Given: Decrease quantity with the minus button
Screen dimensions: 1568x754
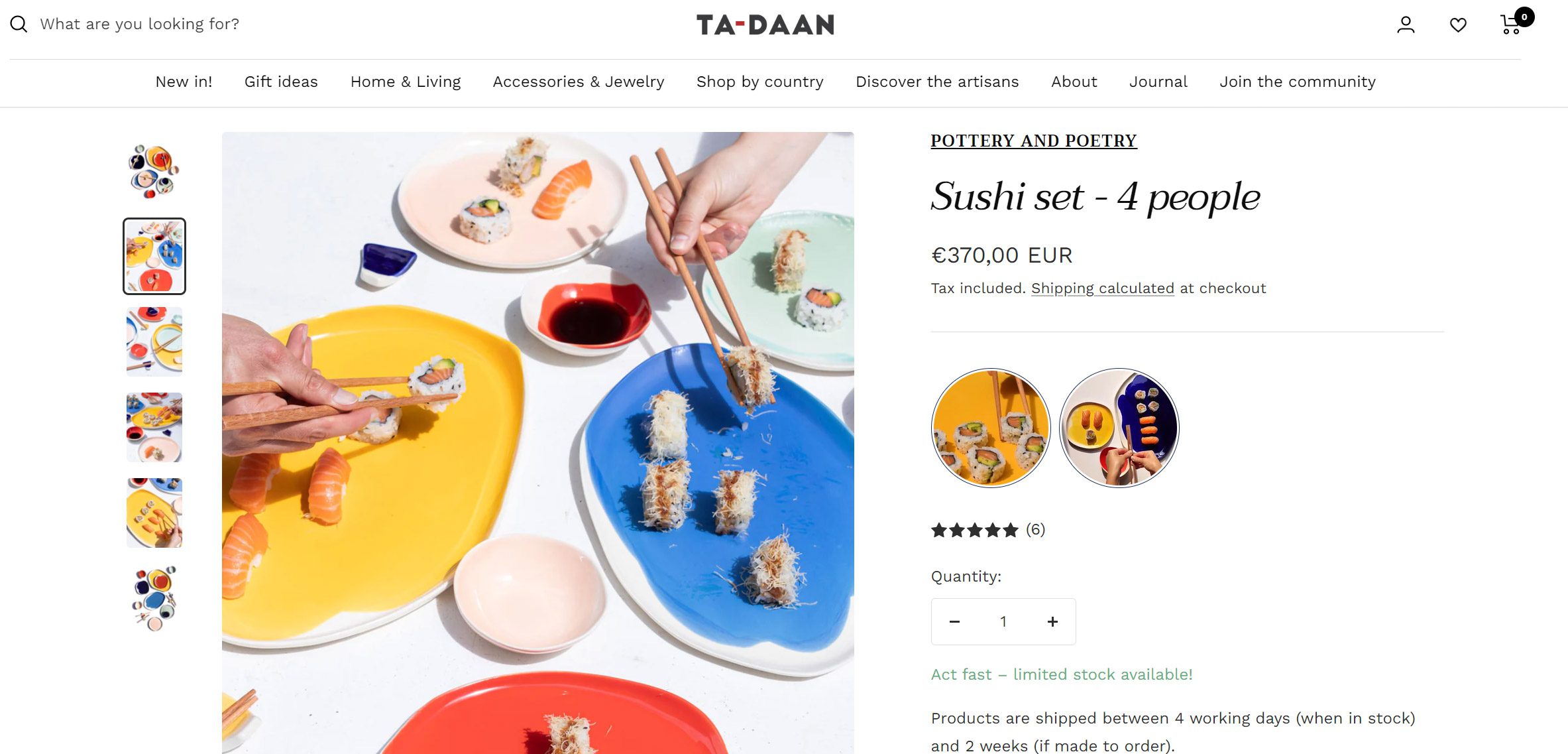Looking at the screenshot, I should (x=954, y=621).
